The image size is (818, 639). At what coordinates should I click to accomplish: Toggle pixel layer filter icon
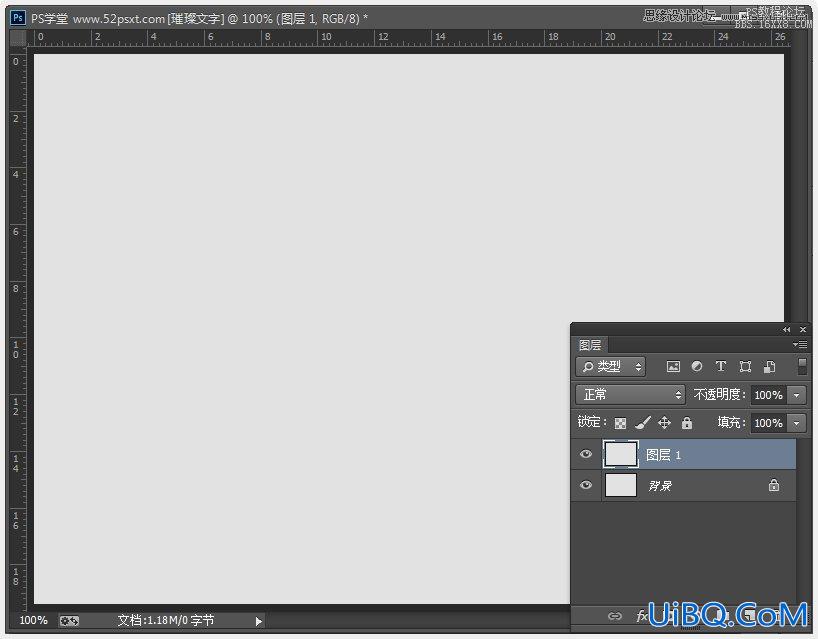coord(673,367)
